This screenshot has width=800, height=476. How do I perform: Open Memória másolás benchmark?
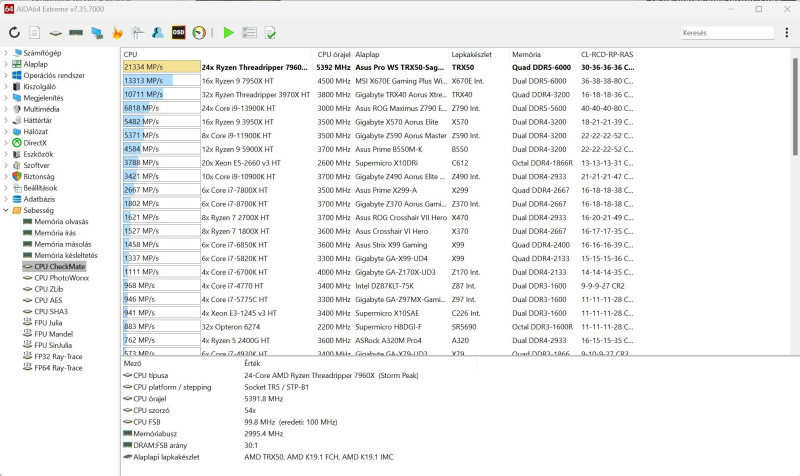63,244
